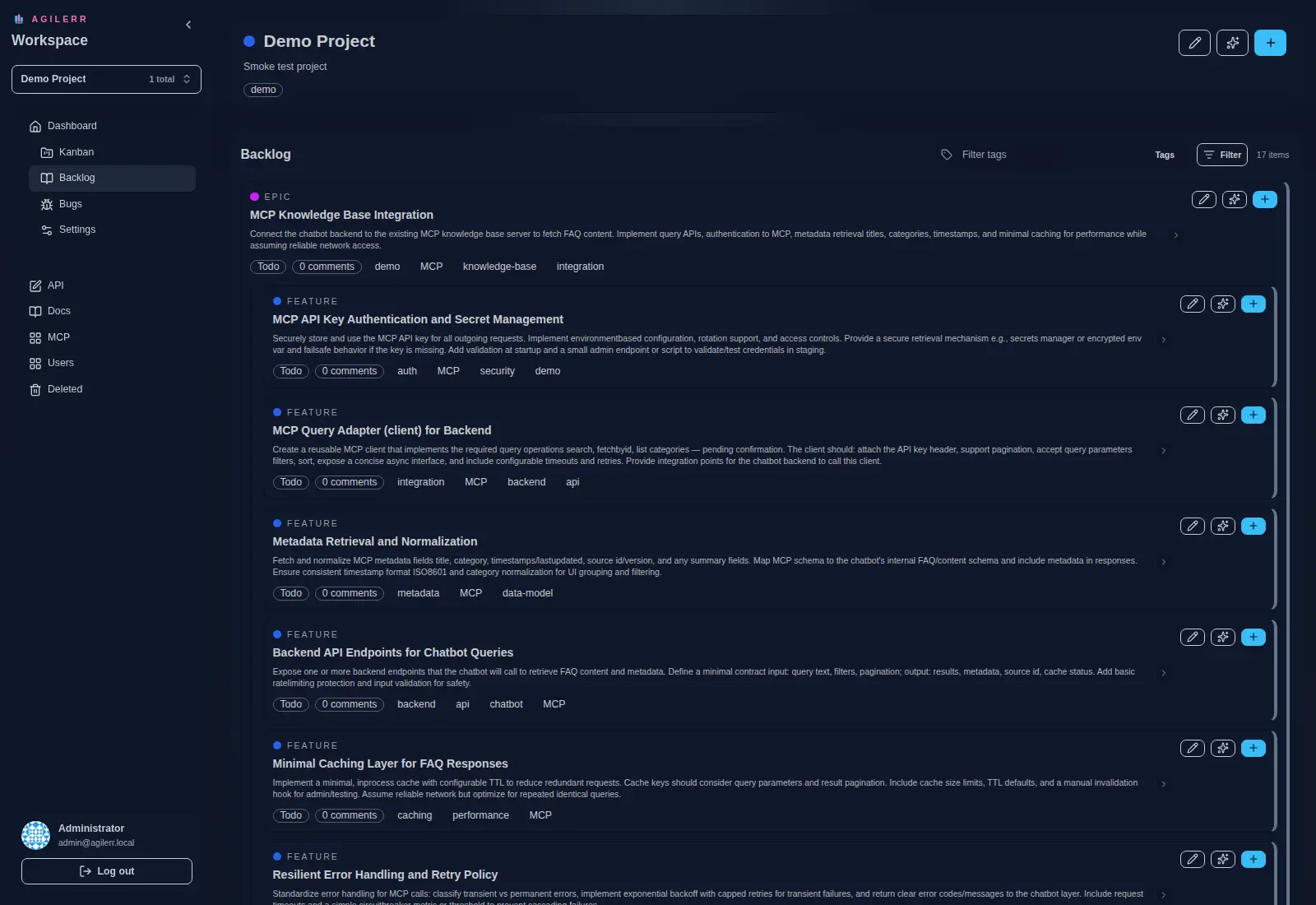Screen dimensions: 1316x905
Task: Open the AI sparkle action for the epic
Action: coord(1234,199)
